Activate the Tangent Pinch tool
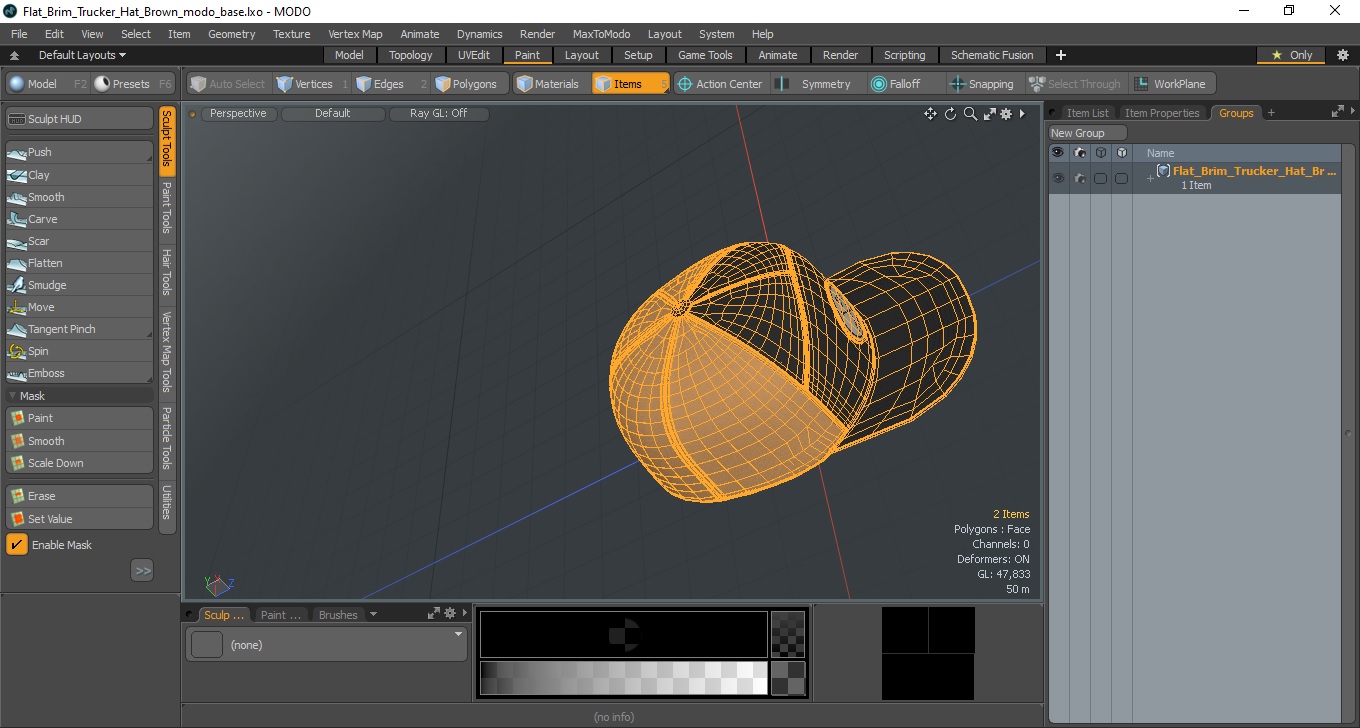Image resolution: width=1360 pixels, height=728 pixels. coord(79,329)
